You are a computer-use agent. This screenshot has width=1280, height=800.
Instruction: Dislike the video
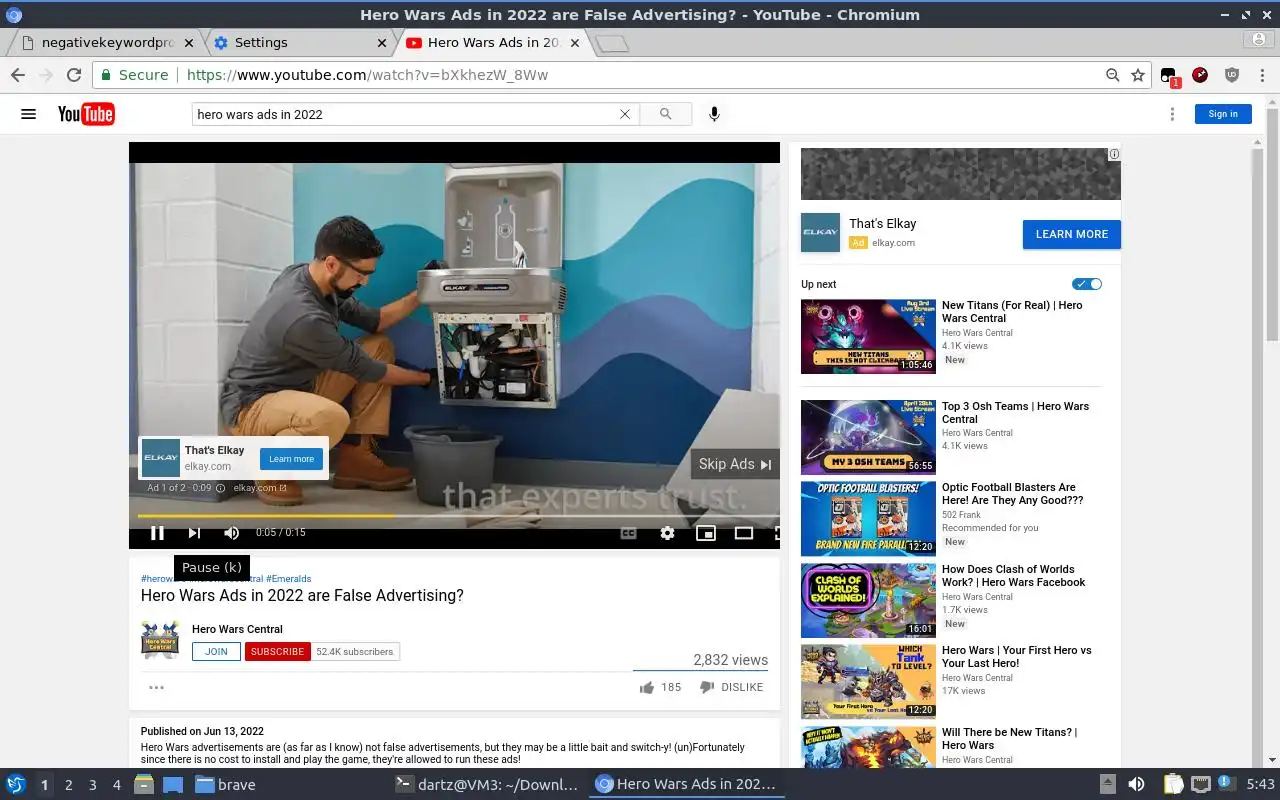pos(732,687)
